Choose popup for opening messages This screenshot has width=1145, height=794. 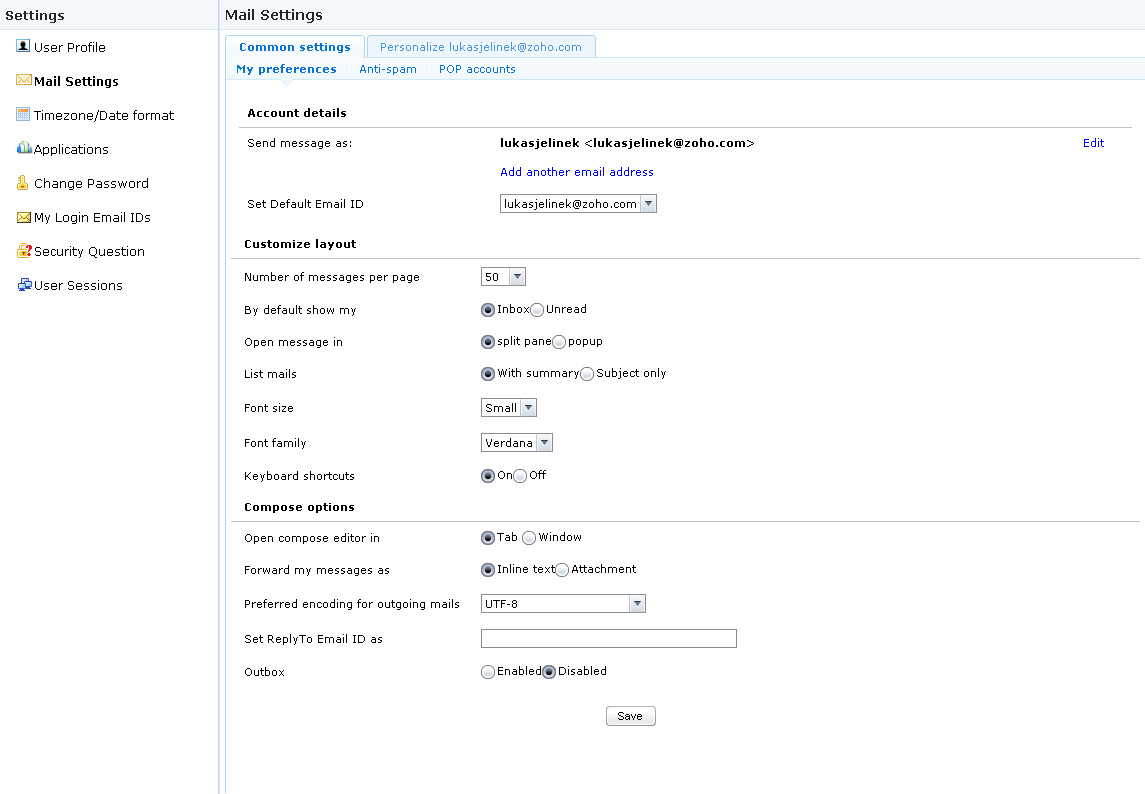click(x=559, y=342)
